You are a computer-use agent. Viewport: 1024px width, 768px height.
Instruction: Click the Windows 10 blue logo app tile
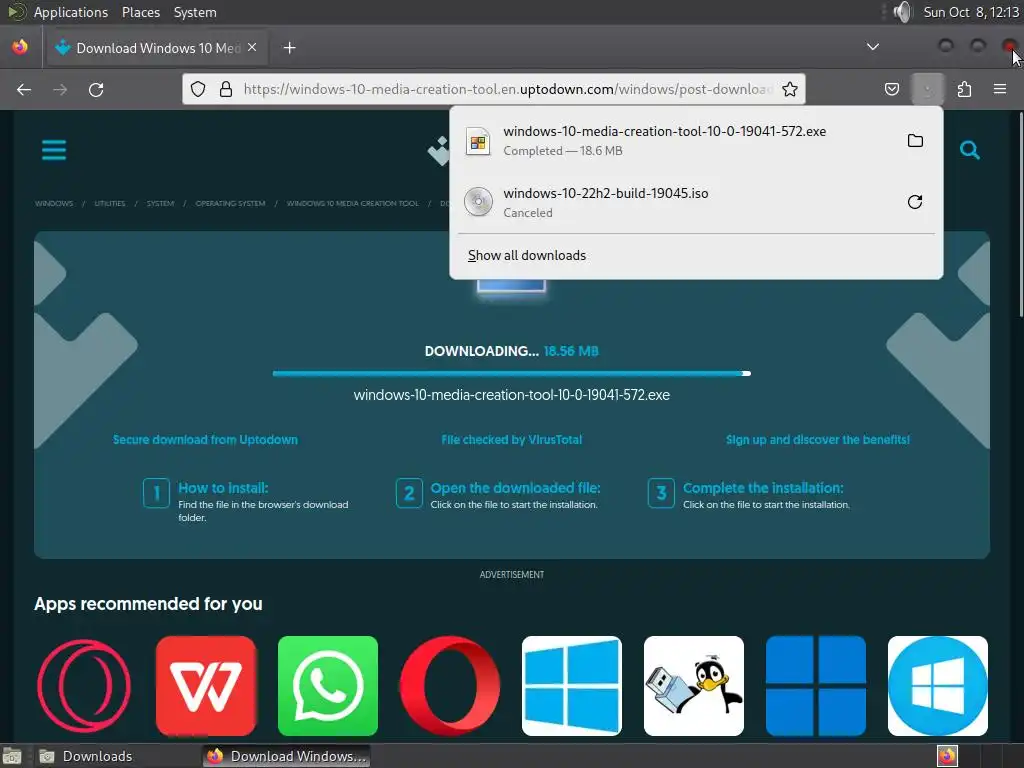(x=571, y=686)
